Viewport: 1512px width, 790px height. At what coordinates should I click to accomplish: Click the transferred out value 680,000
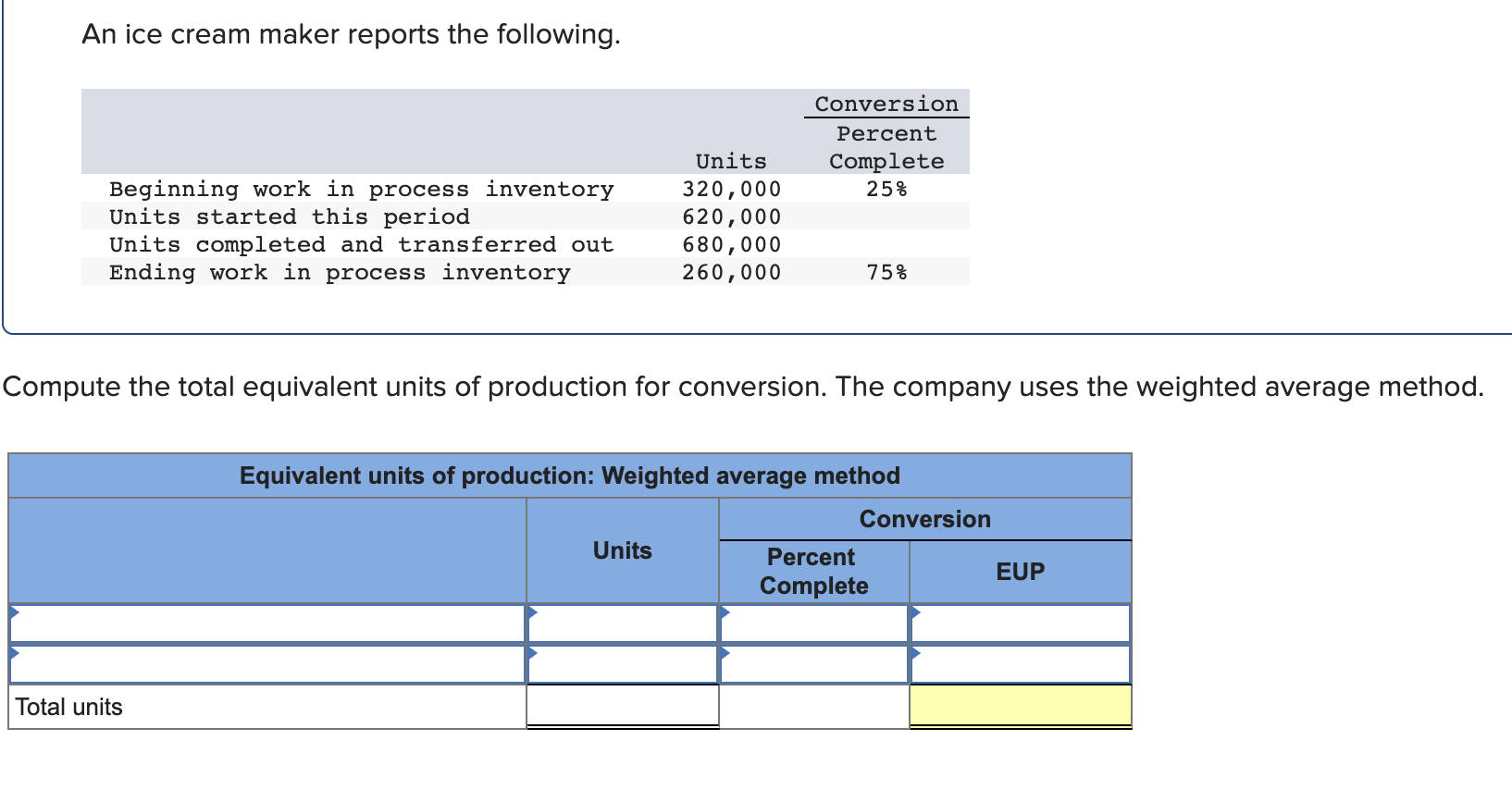pos(731,244)
